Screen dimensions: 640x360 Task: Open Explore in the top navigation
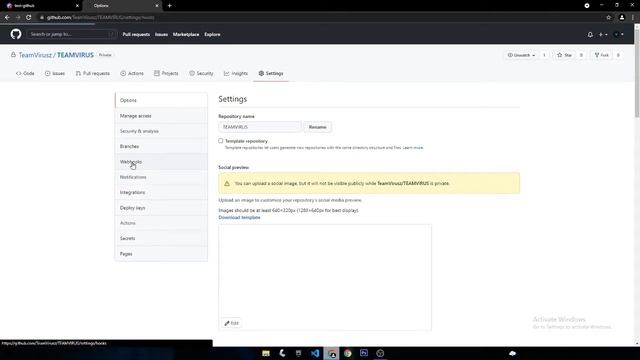point(212,35)
